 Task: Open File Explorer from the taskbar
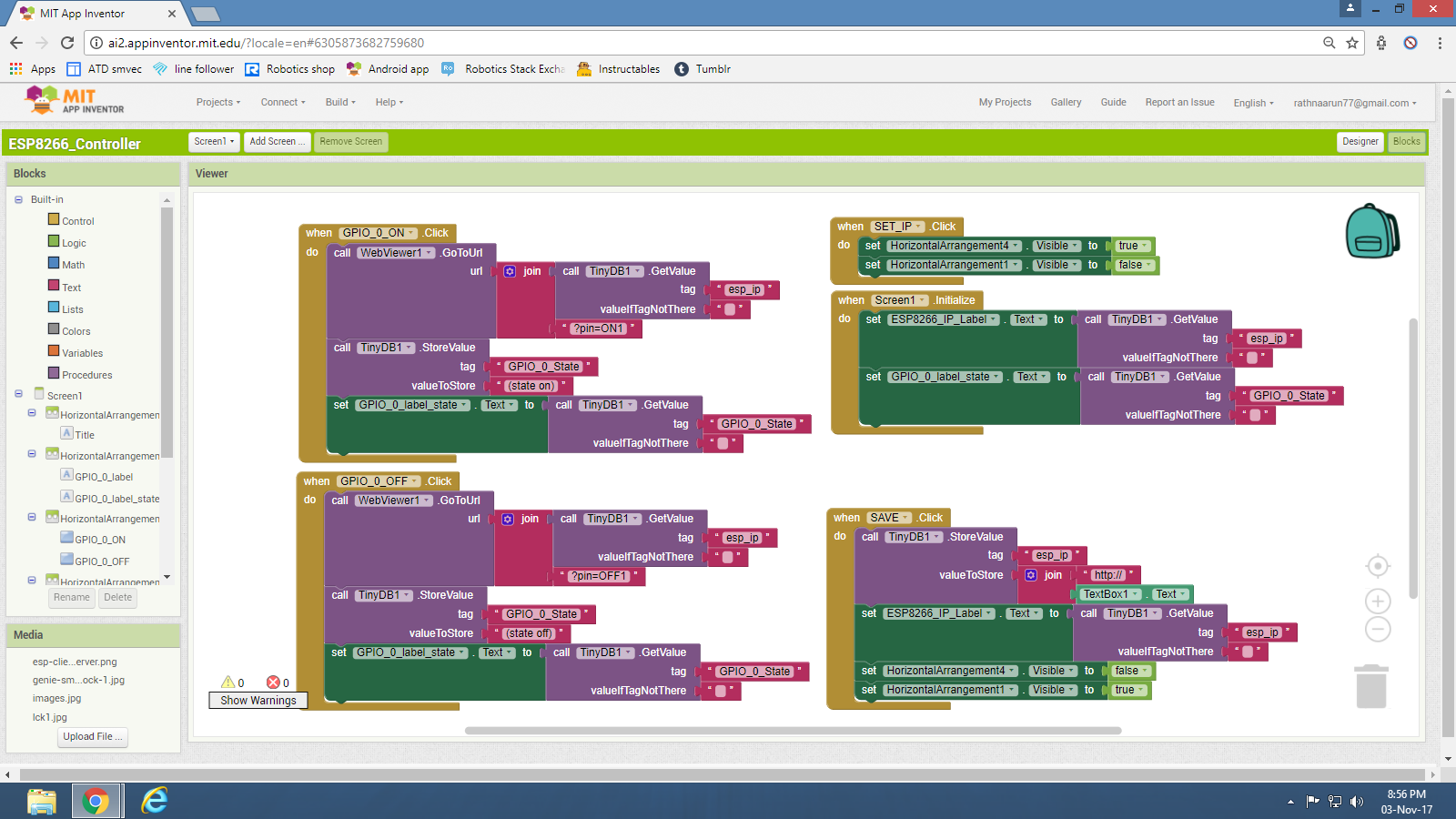(x=42, y=801)
